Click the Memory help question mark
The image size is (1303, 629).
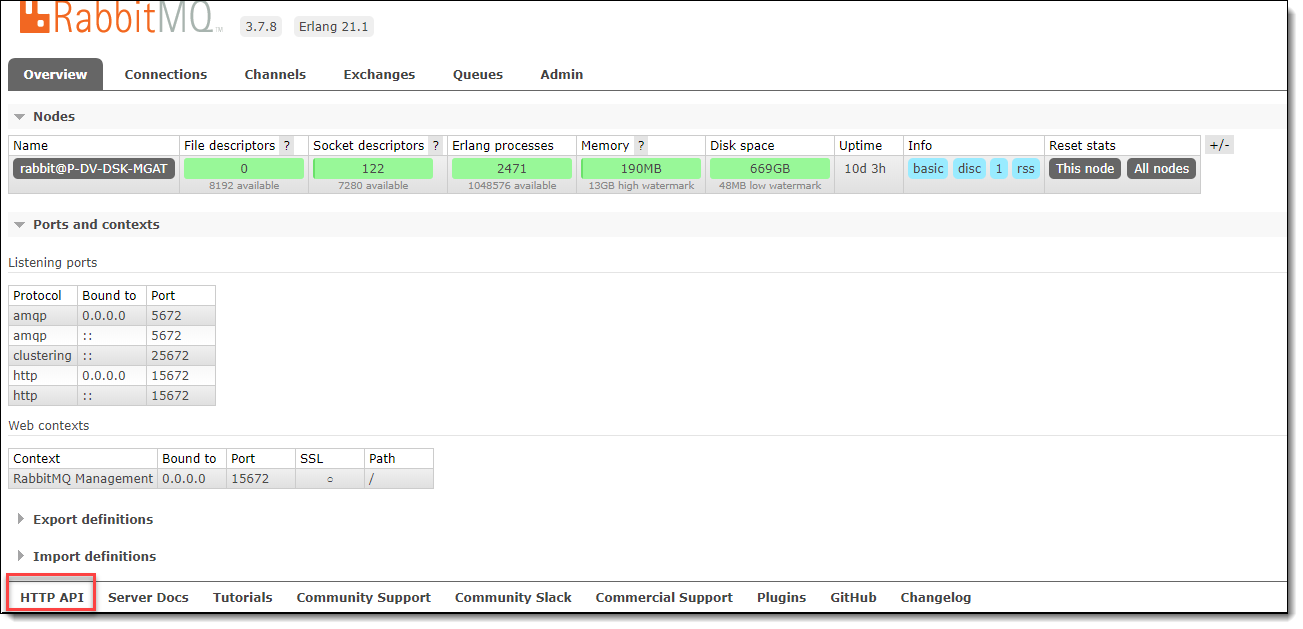[641, 146]
